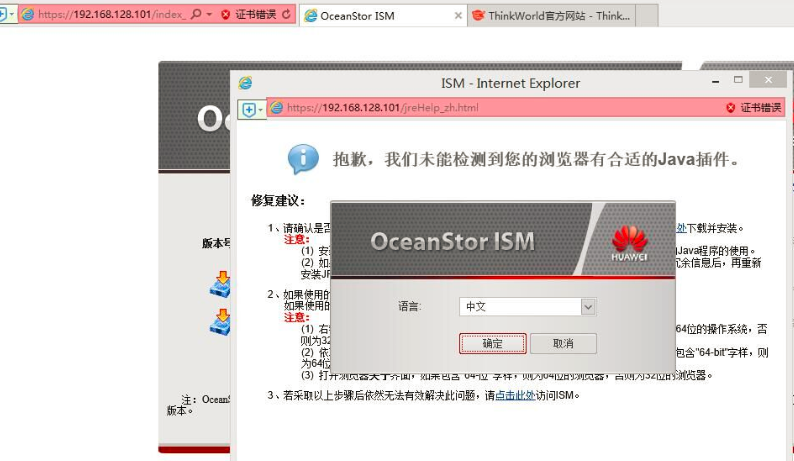This screenshot has height=461, width=794.
Task: Cancel the dialog with 取消 button
Action: (563, 343)
